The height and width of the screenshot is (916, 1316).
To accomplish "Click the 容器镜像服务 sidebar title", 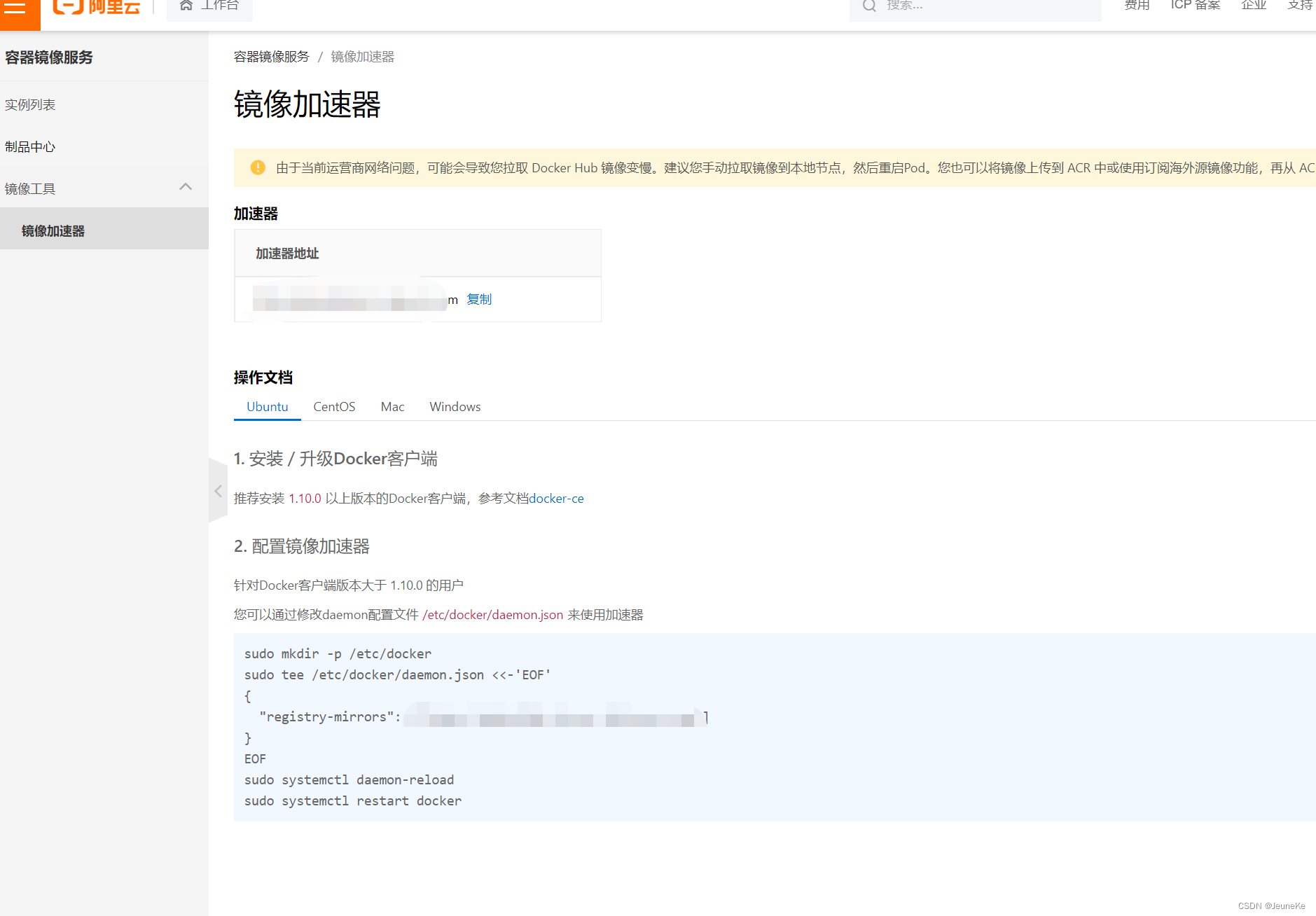I will pyautogui.click(x=49, y=57).
